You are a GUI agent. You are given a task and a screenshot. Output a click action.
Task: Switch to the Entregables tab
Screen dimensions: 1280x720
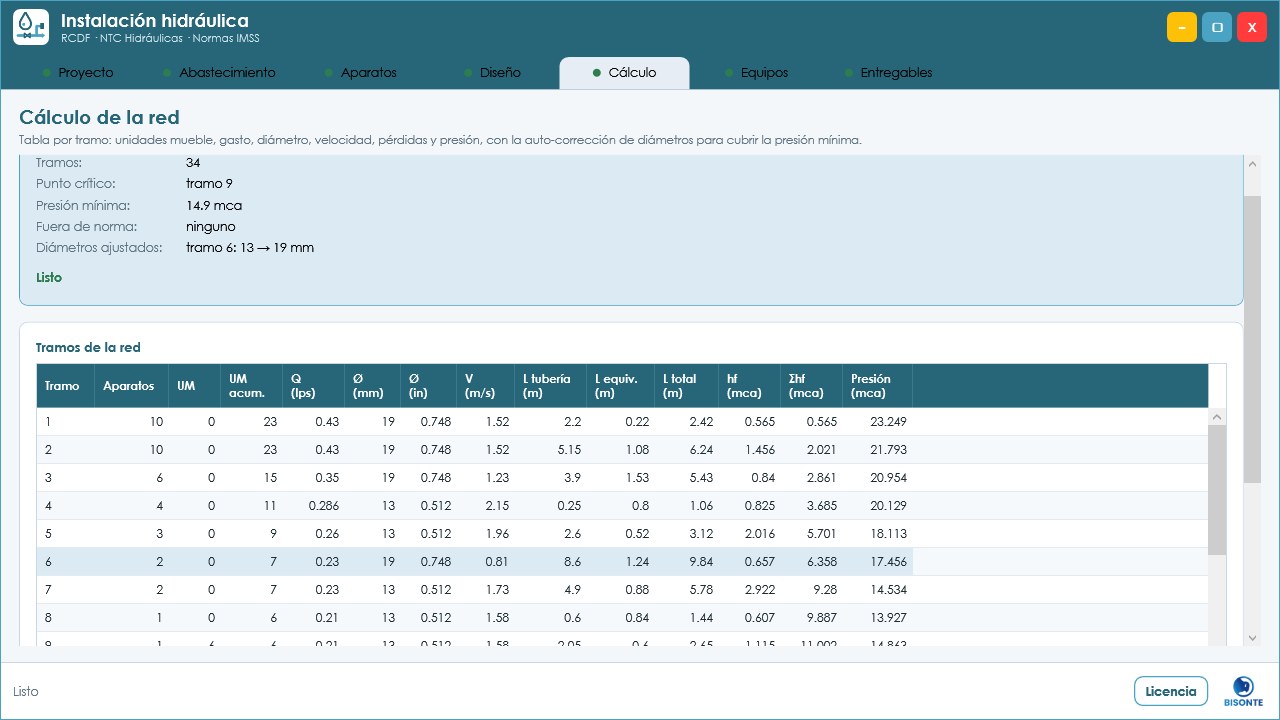(889, 73)
